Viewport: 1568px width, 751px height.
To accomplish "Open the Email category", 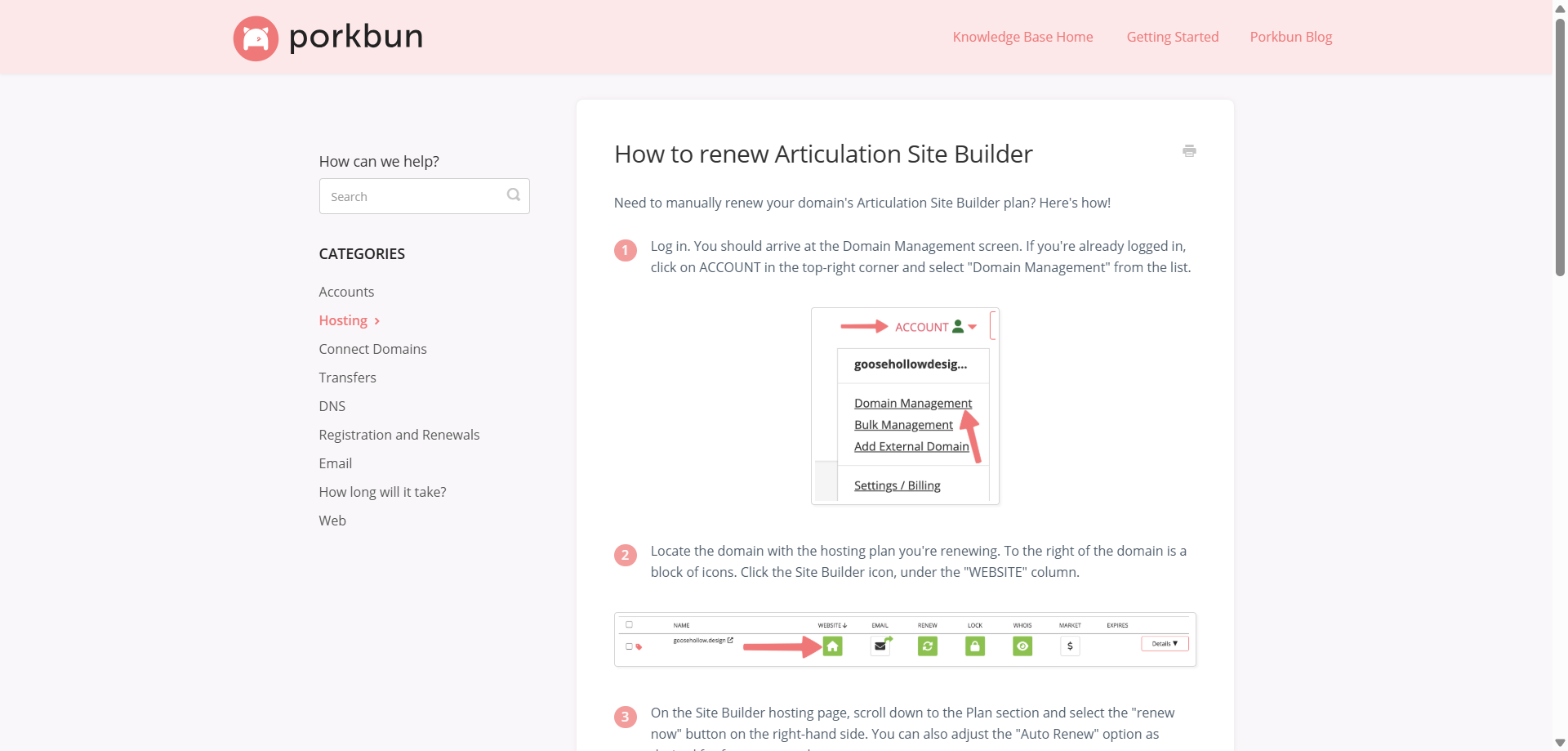I will 335,463.
